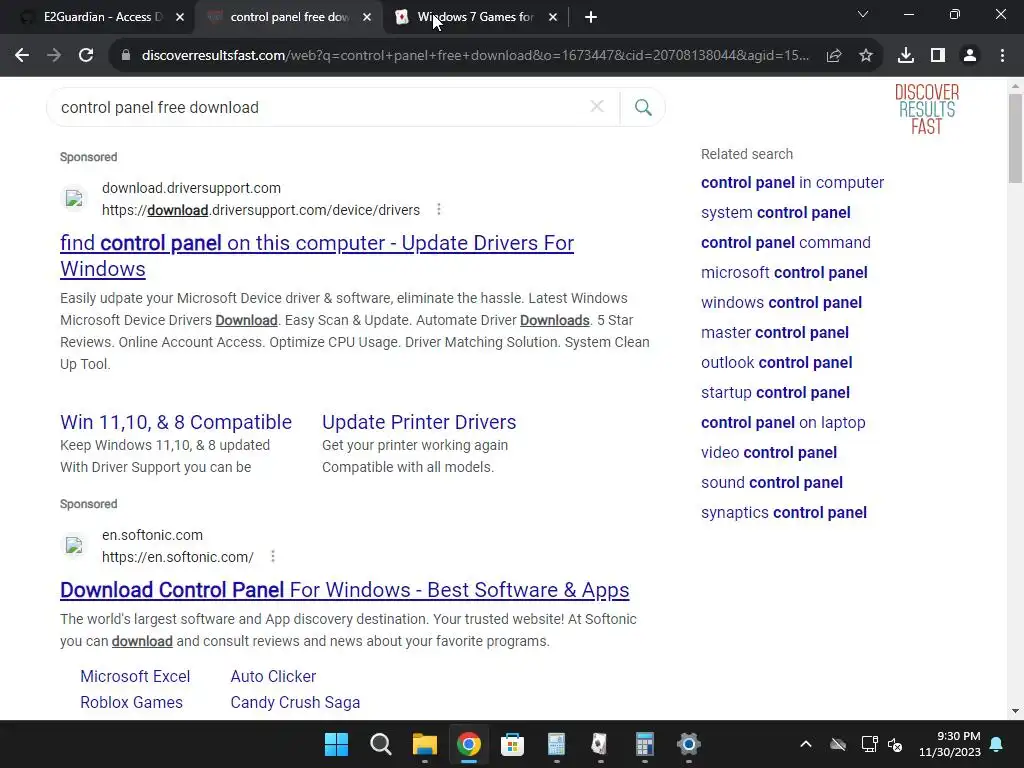Select related search 'outlook control panel'
1024x768 pixels.
point(776,362)
